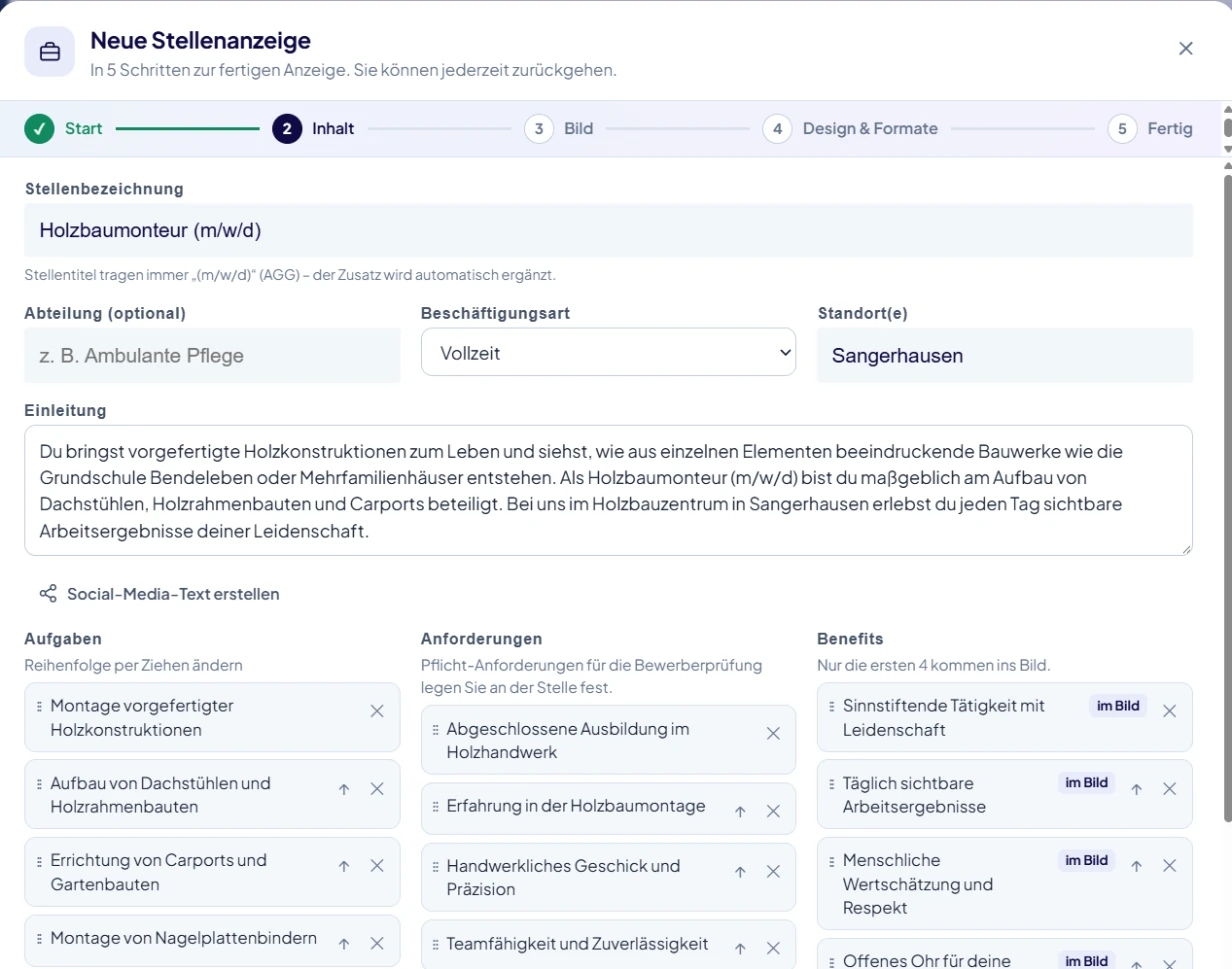Click the text Erfahrung in der Holzbaumontage
This screenshot has height=969, width=1232.
coord(576,806)
